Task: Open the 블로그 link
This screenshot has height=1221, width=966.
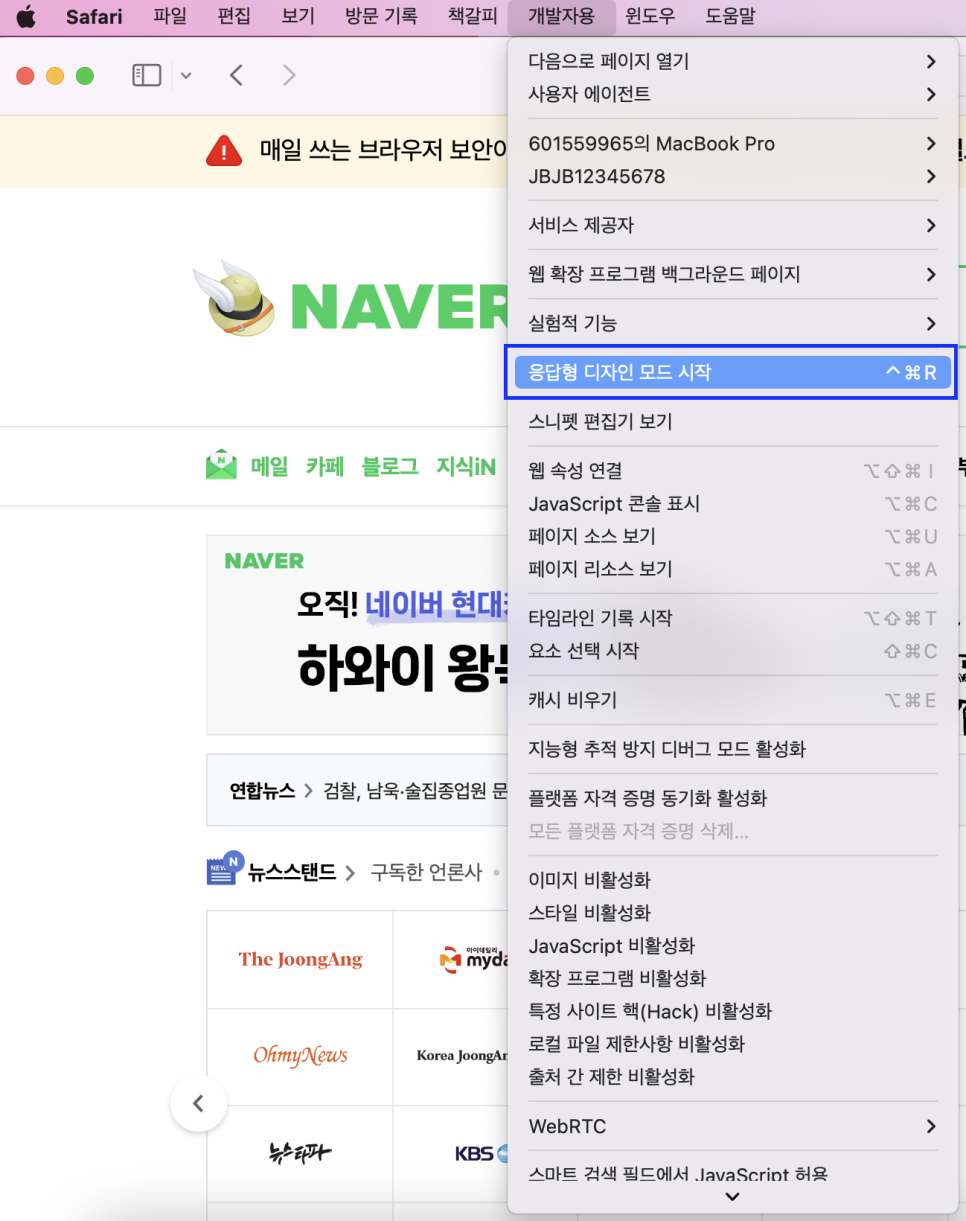Action: click(x=390, y=466)
